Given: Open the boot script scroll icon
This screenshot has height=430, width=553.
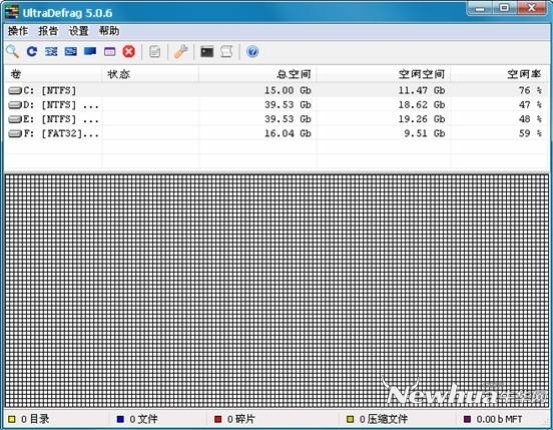Looking at the screenshot, I should click(226, 52).
